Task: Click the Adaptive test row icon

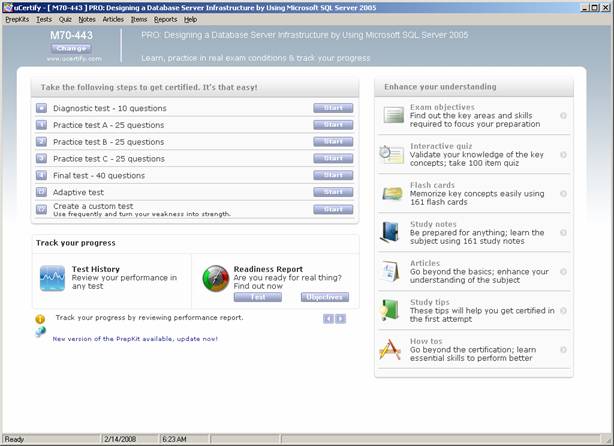Action: (41, 192)
